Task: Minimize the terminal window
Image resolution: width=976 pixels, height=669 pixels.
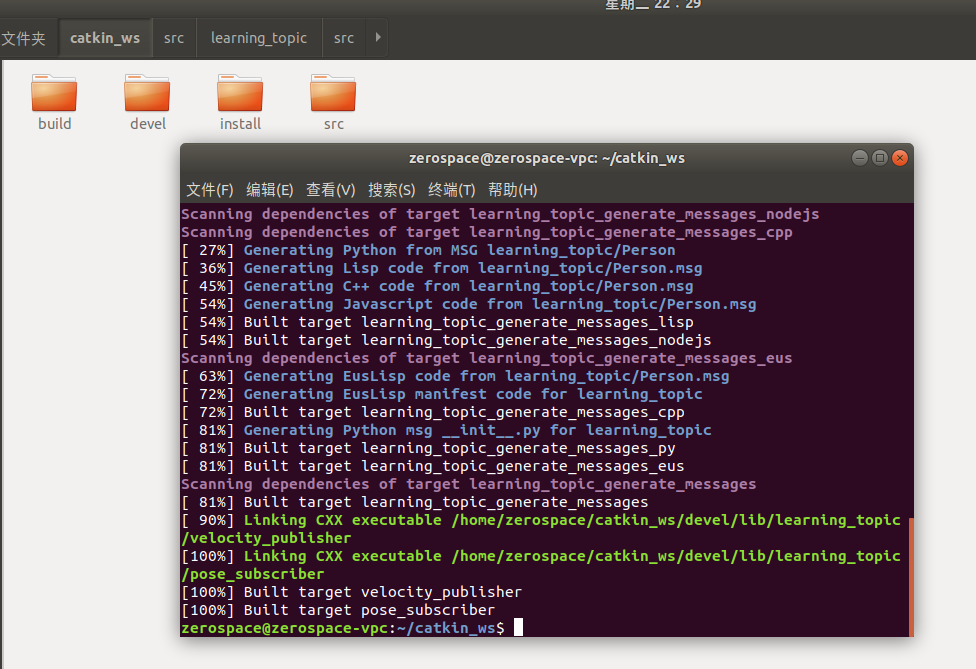Action: 860,158
